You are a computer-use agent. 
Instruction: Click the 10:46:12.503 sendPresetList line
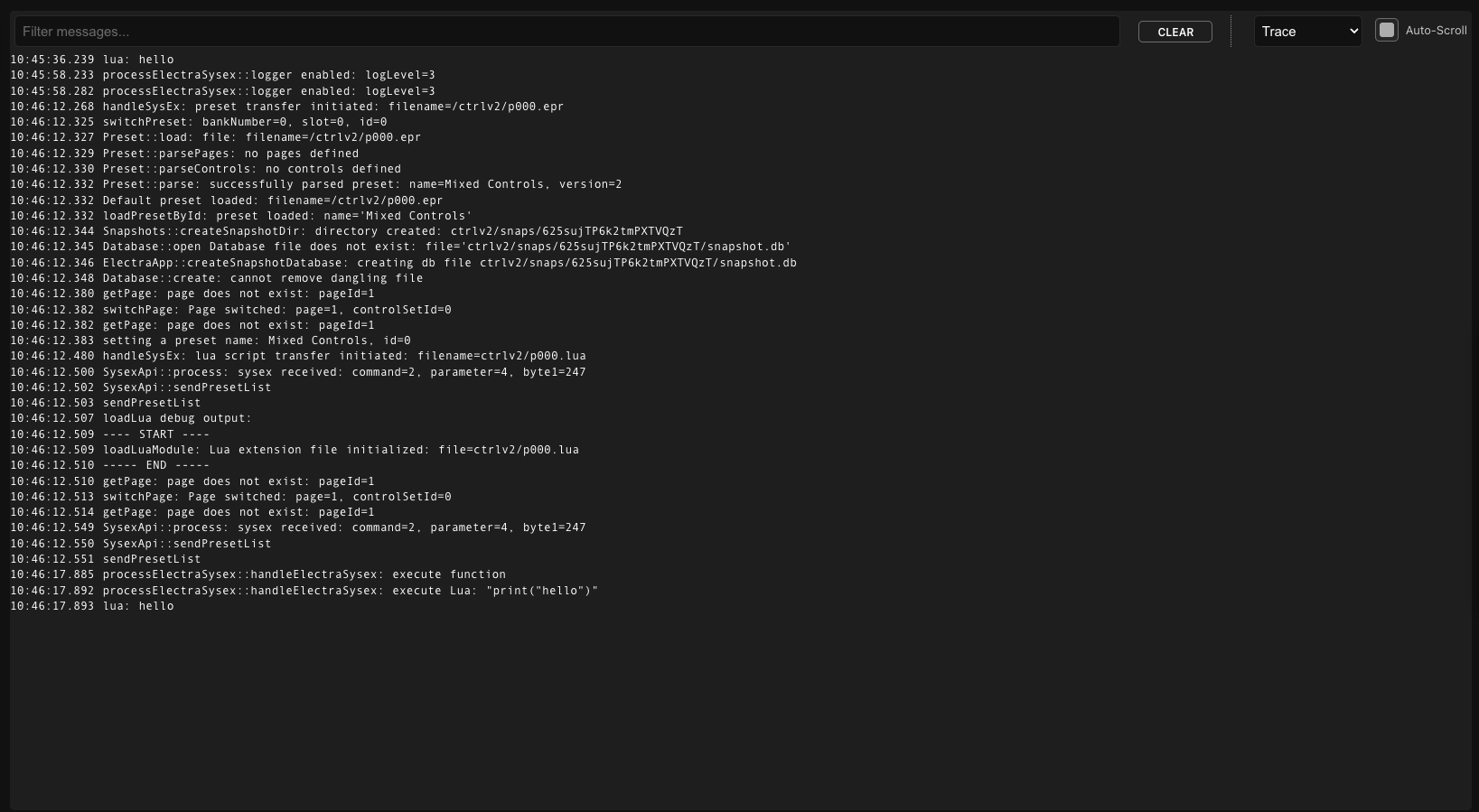[106, 403]
